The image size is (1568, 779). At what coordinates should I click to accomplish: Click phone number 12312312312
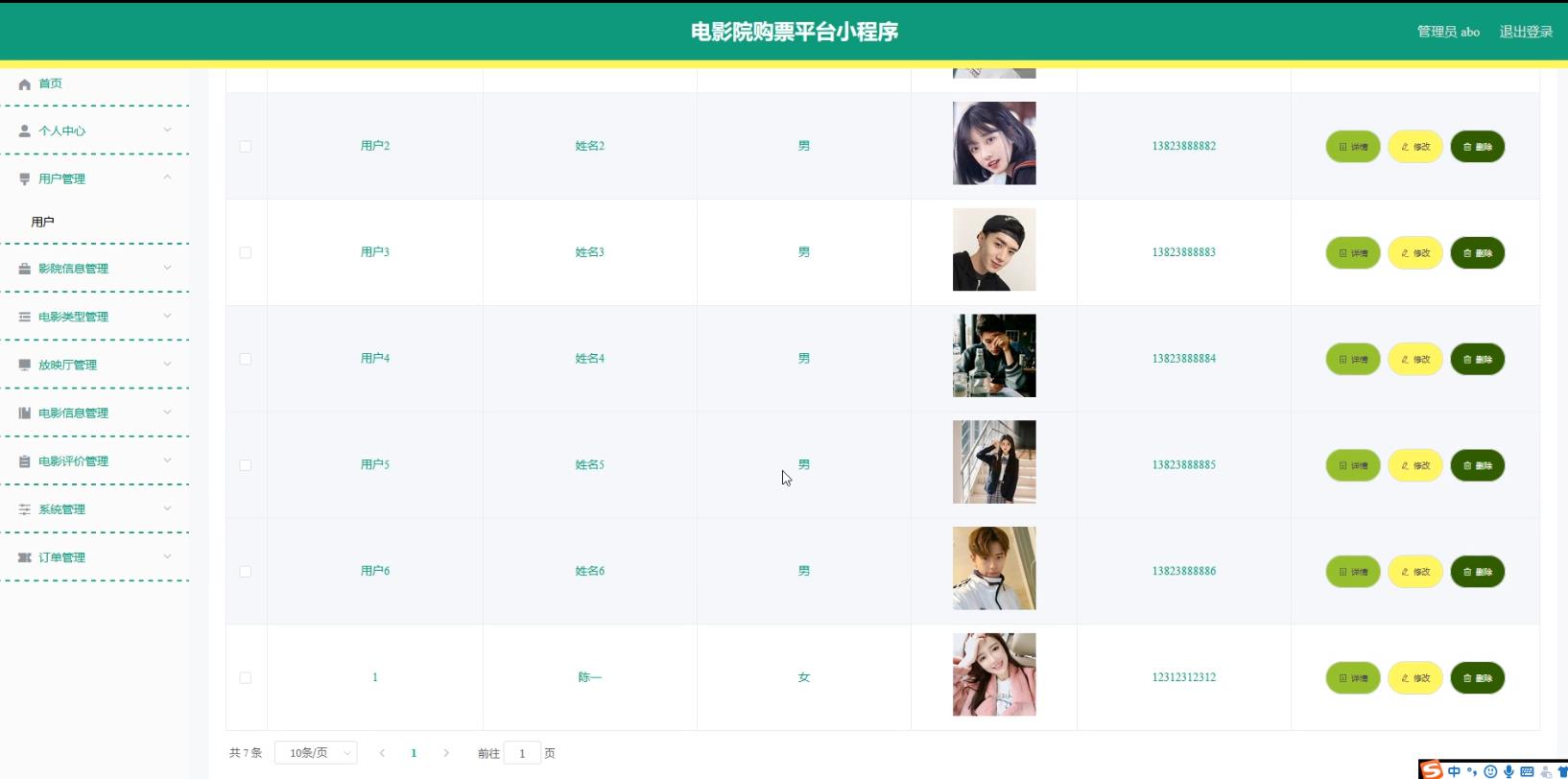click(x=1184, y=678)
